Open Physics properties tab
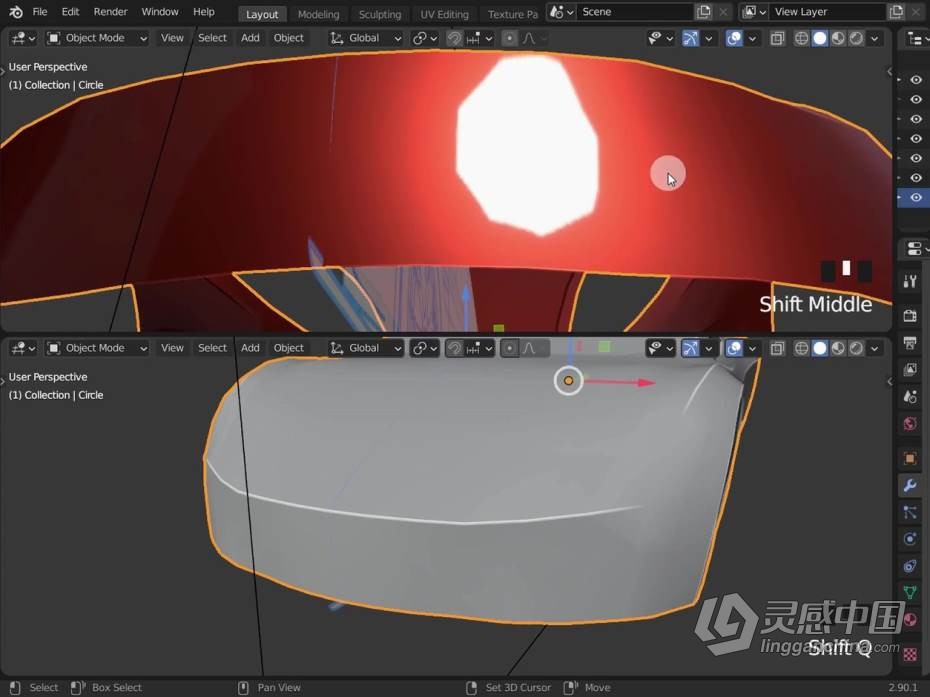Image resolution: width=930 pixels, height=697 pixels. pyautogui.click(x=910, y=539)
